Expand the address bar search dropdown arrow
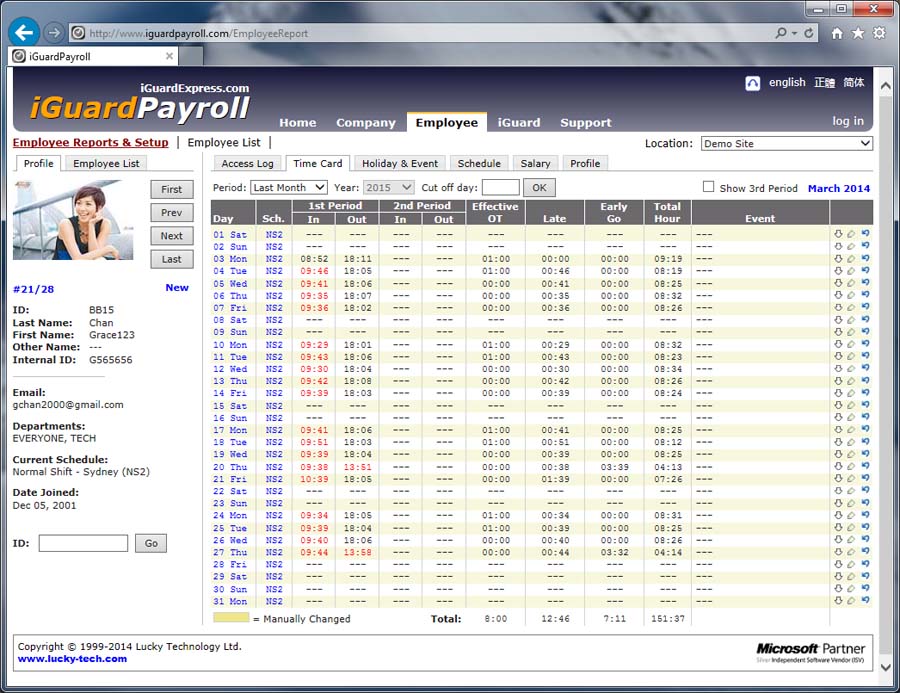 (794, 33)
